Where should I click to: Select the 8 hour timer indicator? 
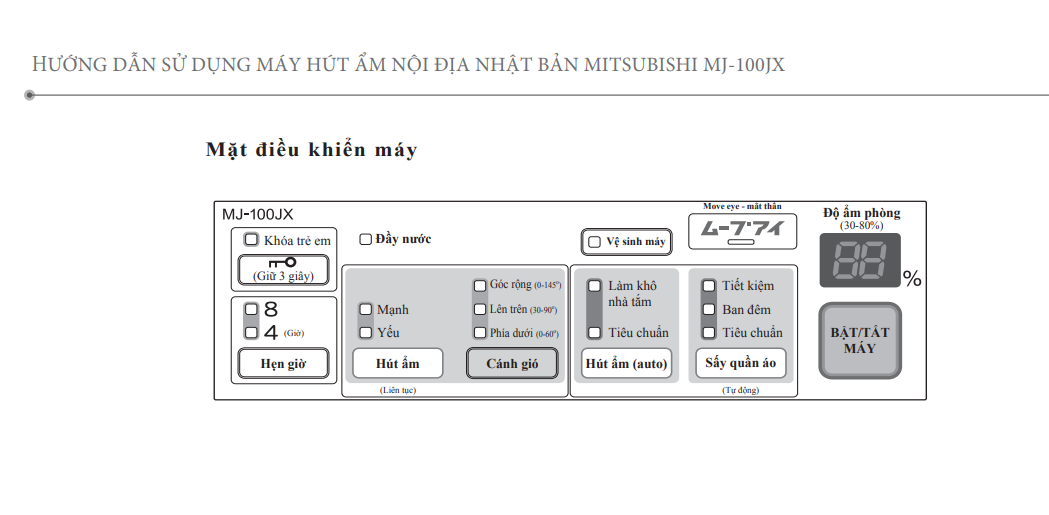(x=251, y=310)
